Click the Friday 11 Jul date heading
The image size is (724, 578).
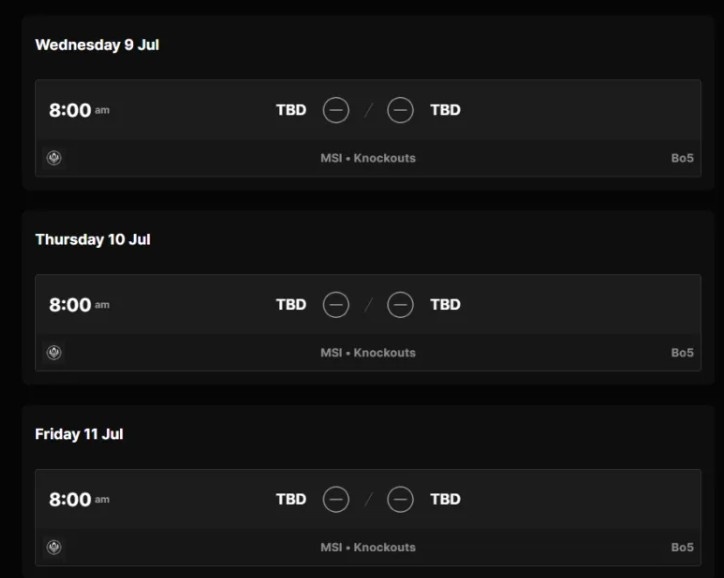79,434
